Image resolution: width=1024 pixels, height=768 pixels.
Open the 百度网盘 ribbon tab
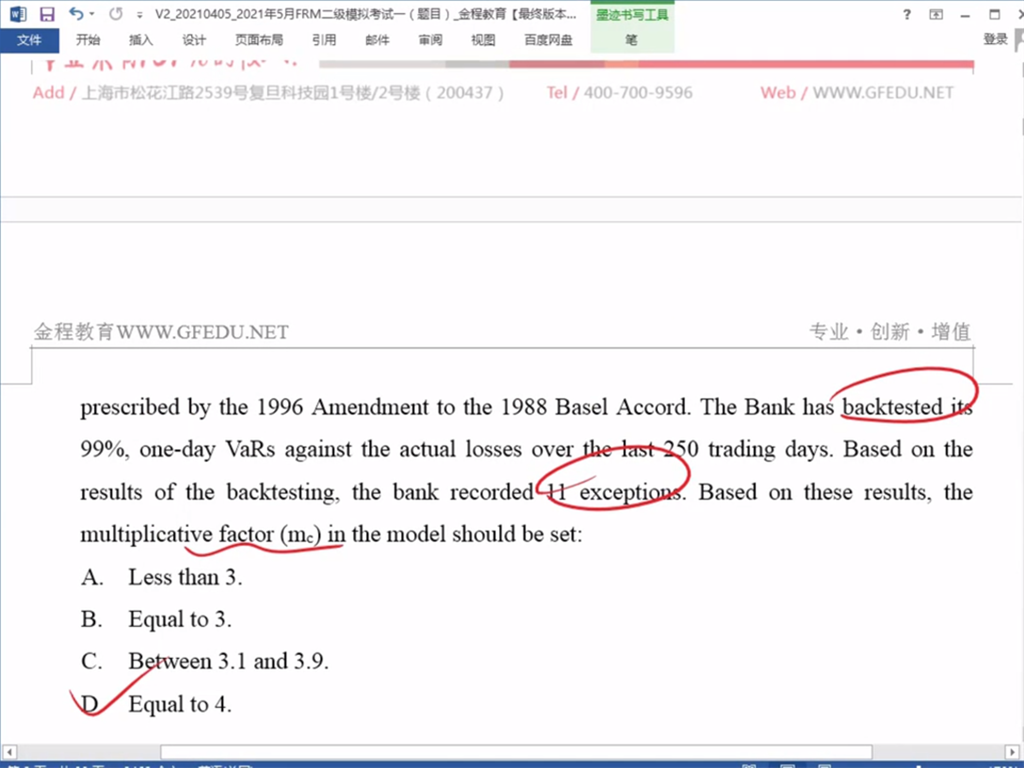pyautogui.click(x=548, y=40)
